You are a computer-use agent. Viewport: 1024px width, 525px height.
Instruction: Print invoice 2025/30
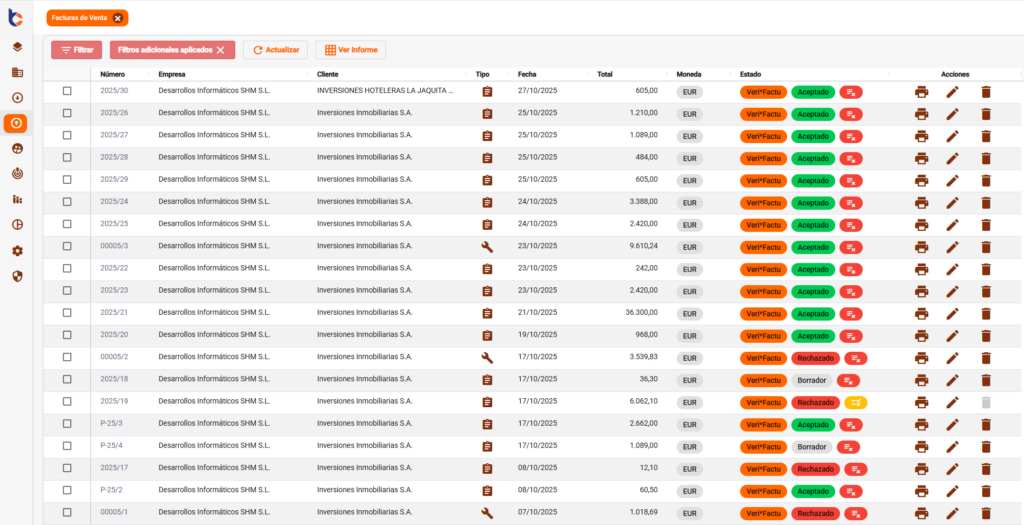tap(921, 92)
